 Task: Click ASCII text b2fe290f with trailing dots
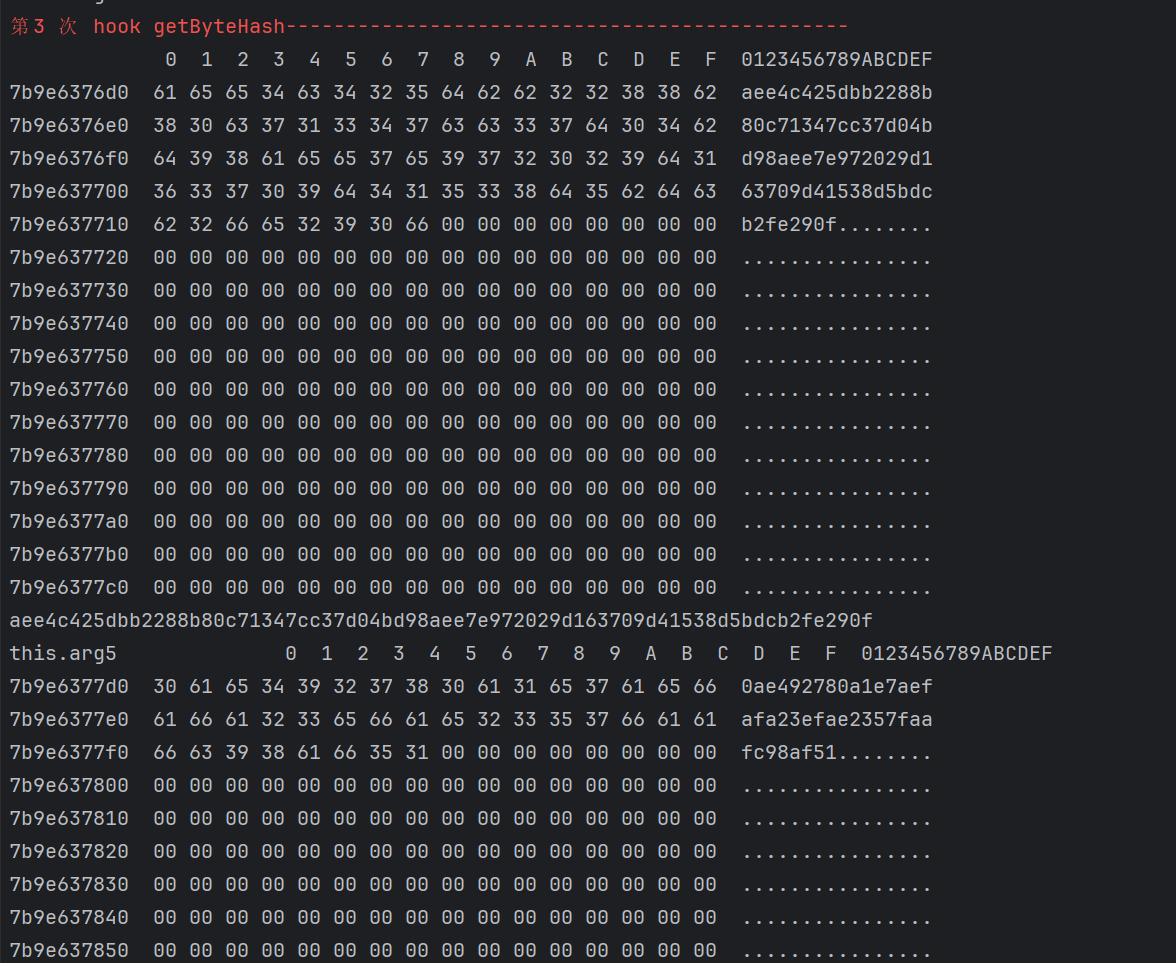[x=836, y=225]
